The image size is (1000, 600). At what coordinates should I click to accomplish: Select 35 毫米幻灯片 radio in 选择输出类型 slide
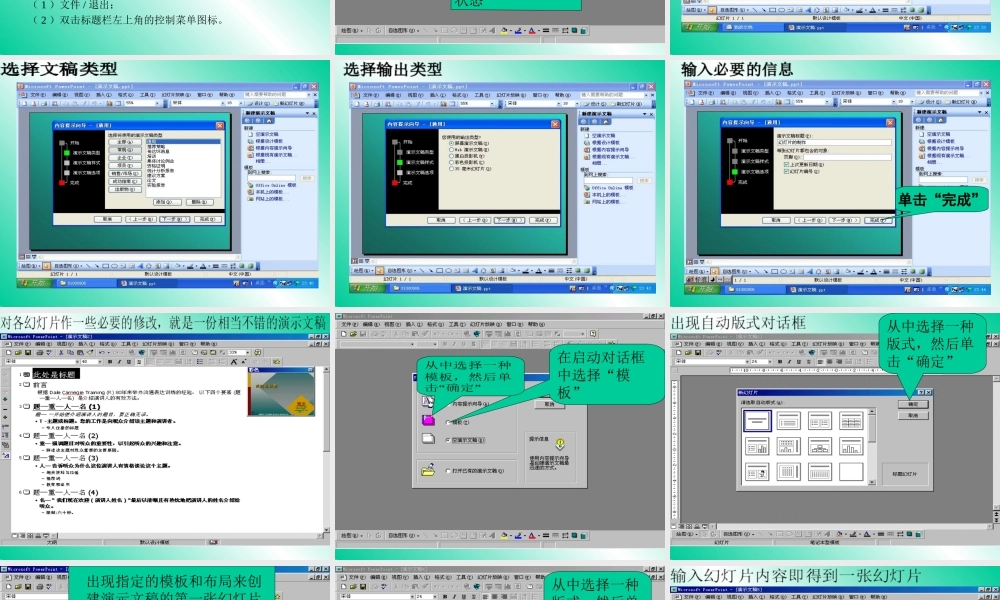[x=452, y=169]
